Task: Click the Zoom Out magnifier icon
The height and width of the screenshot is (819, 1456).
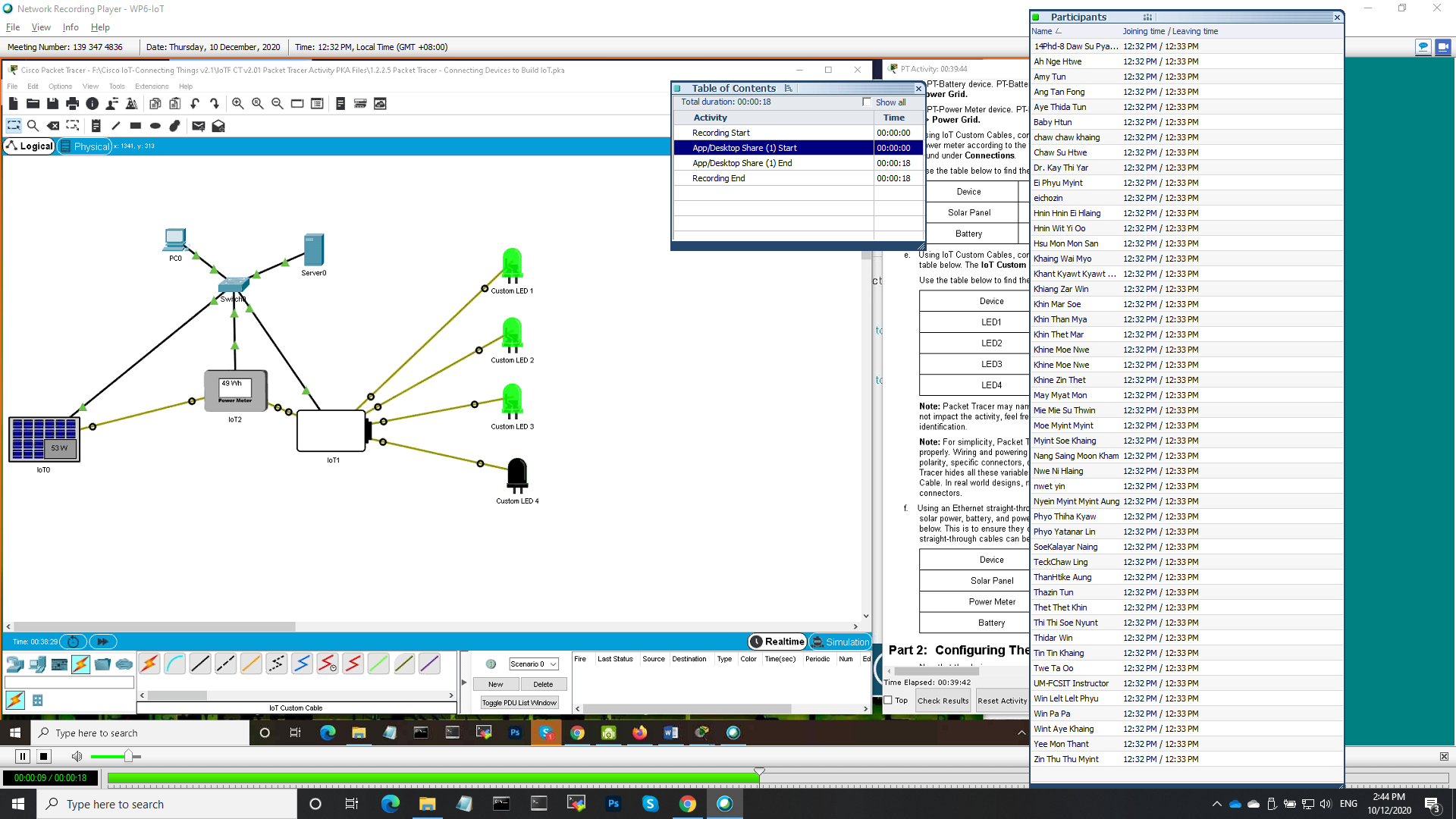Action: coord(277,104)
